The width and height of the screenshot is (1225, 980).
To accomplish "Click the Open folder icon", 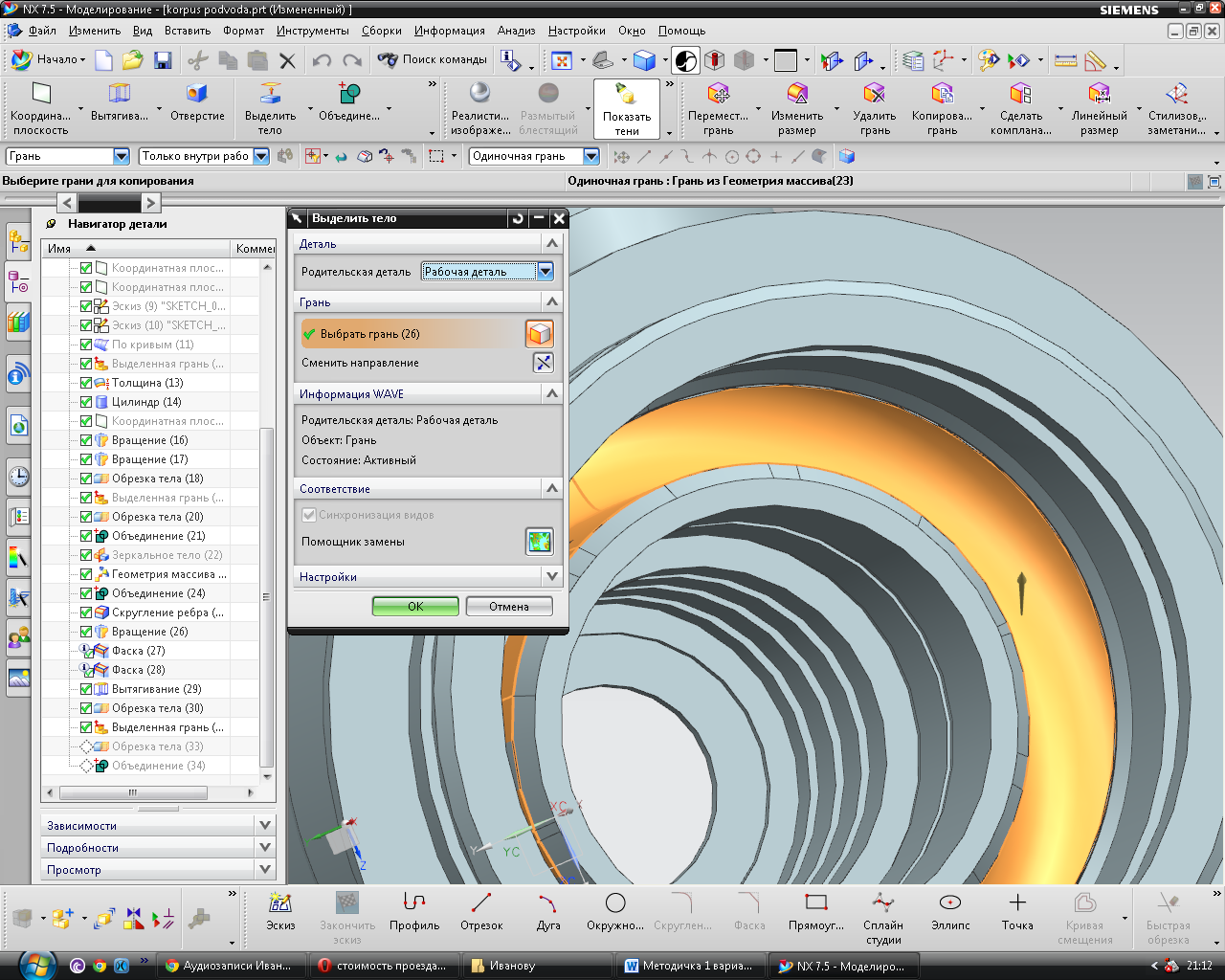I will [x=132, y=60].
